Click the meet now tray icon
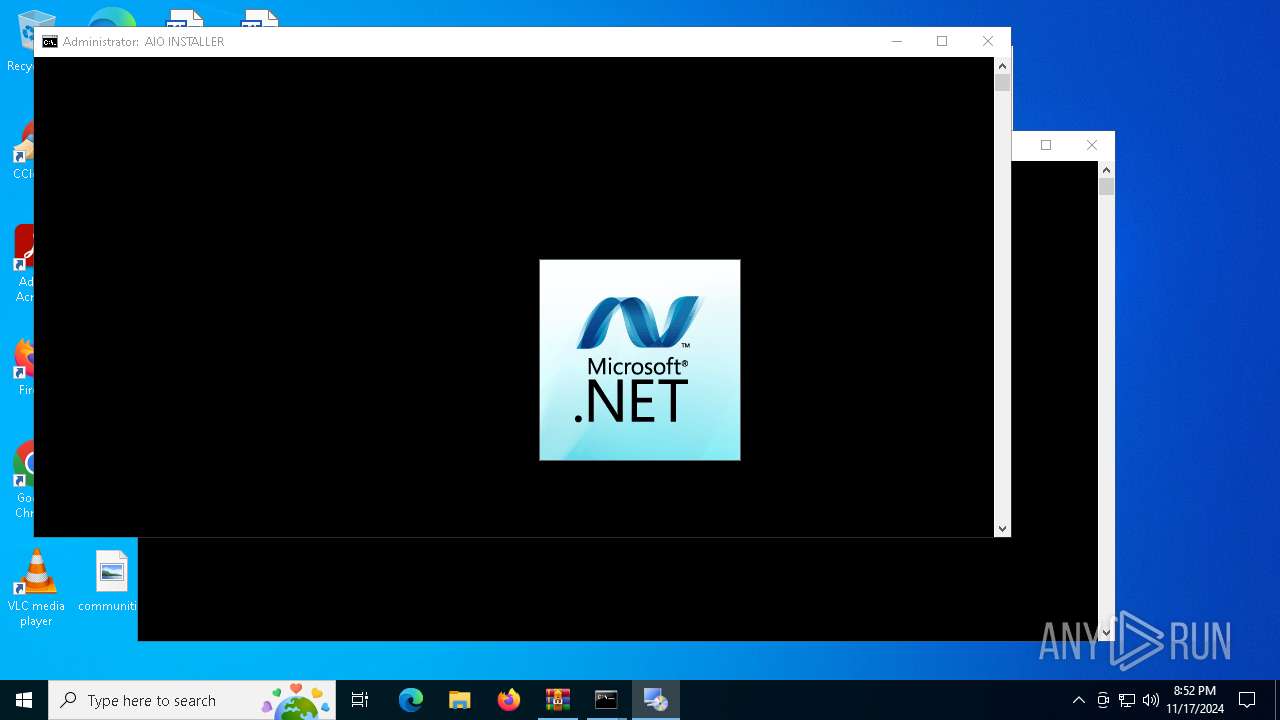Screen dimensions: 1280x720 (x=1103, y=700)
